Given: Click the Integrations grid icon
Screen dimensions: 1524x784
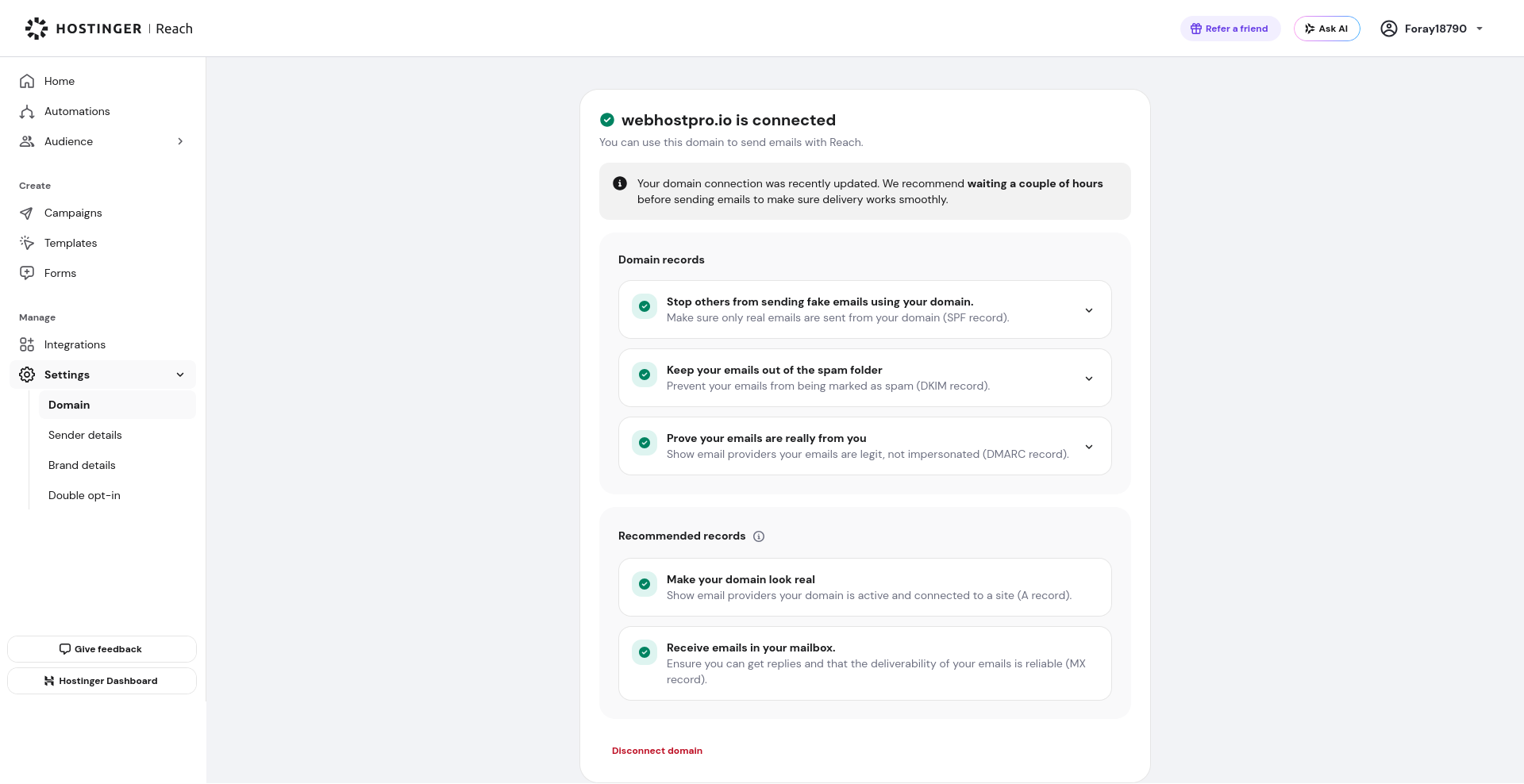Looking at the screenshot, I should click(27, 344).
